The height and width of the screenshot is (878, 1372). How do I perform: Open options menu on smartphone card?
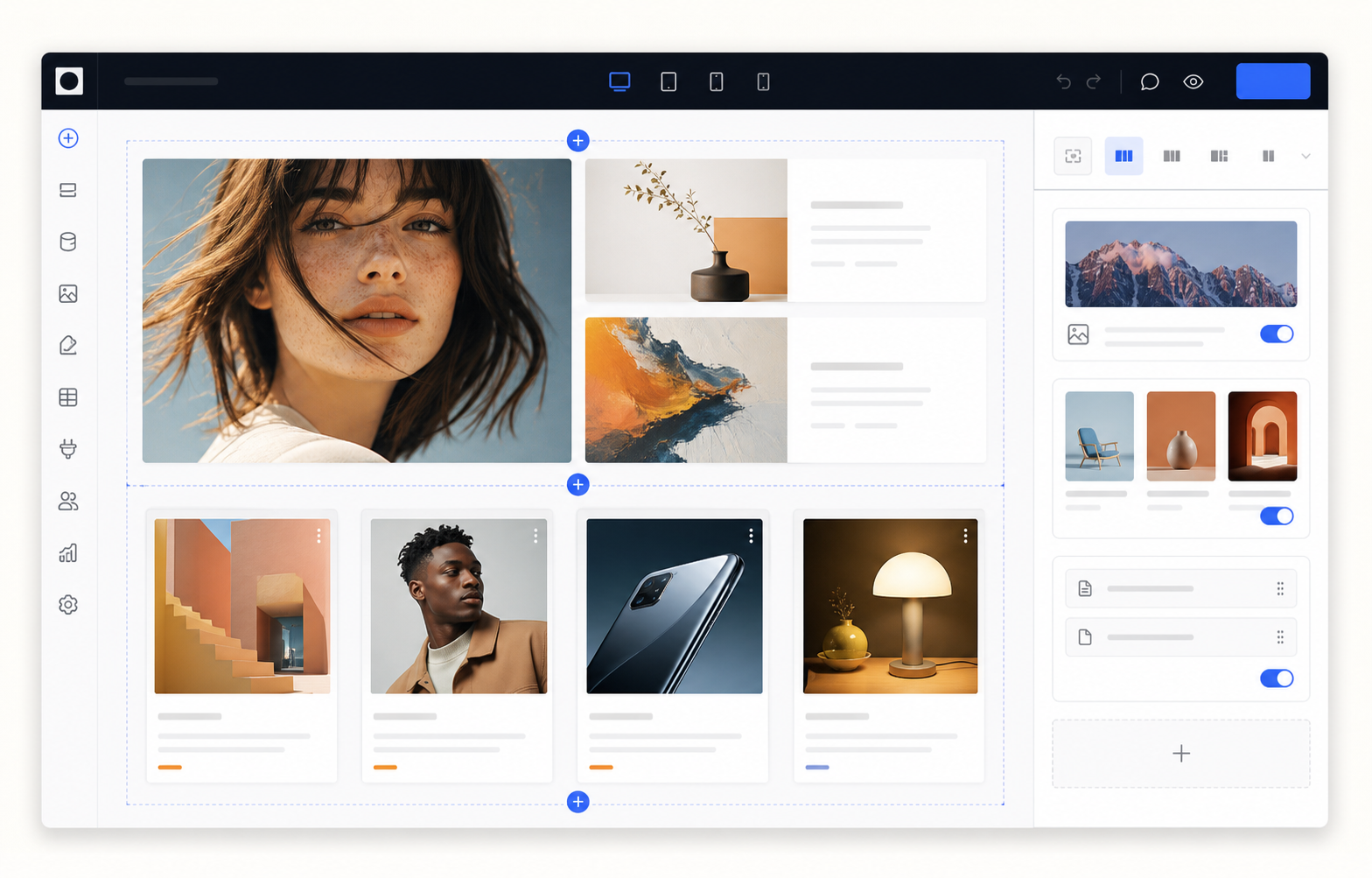751,535
